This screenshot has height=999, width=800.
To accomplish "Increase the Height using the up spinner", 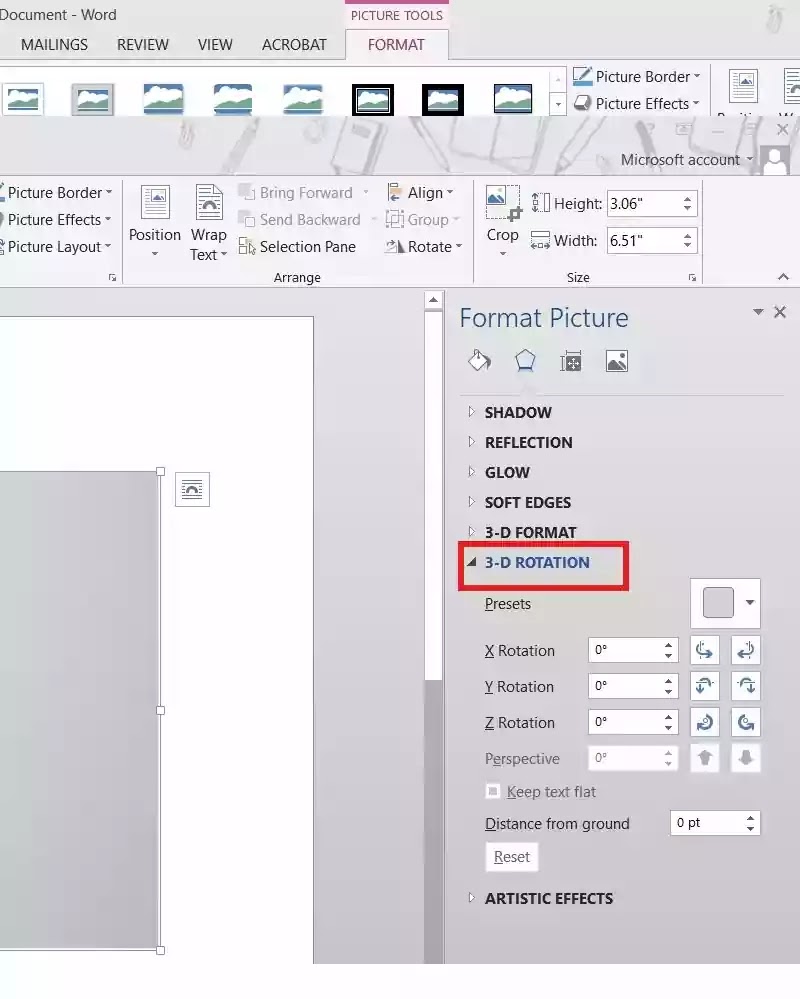I will click(687, 199).
